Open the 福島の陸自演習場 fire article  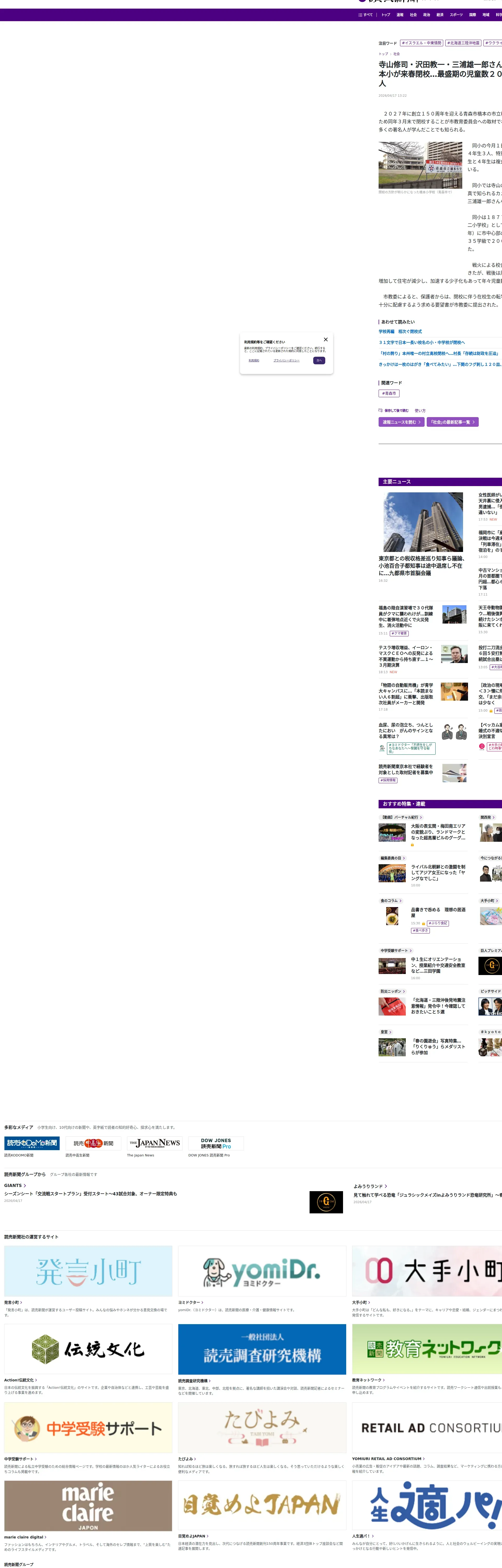tap(406, 616)
